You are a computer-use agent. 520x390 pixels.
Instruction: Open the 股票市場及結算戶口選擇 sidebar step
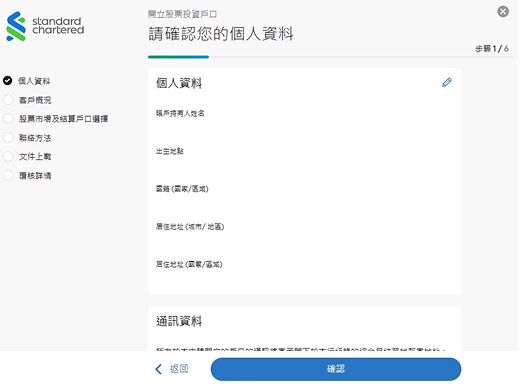point(63,119)
